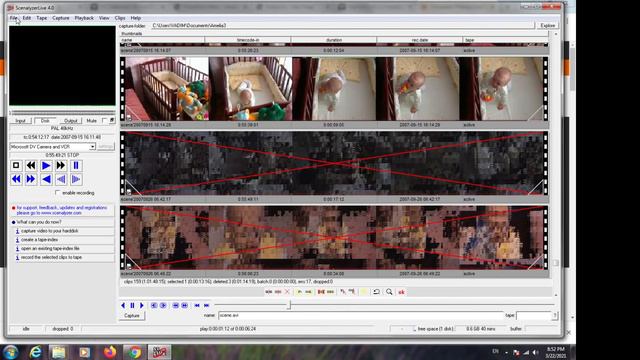Stop the tape transport
The image size is (640, 360).
click(16, 165)
